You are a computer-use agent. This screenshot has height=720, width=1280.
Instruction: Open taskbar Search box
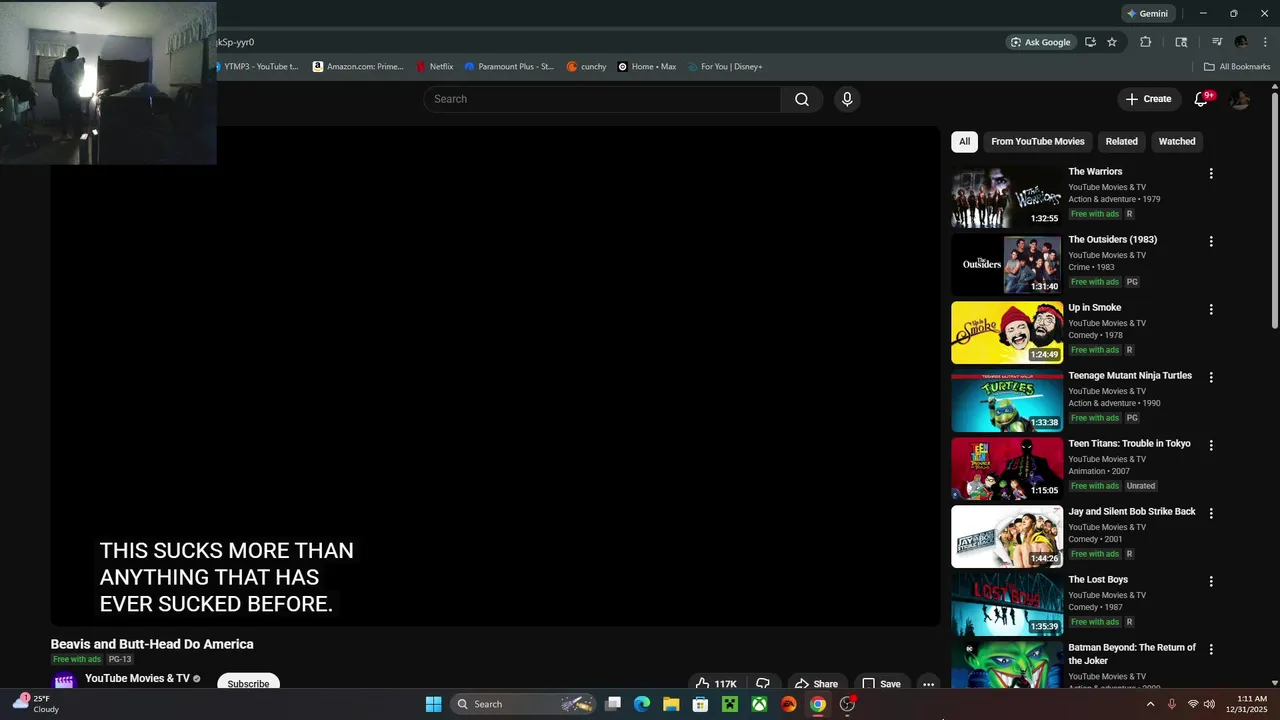click(524, 704)
